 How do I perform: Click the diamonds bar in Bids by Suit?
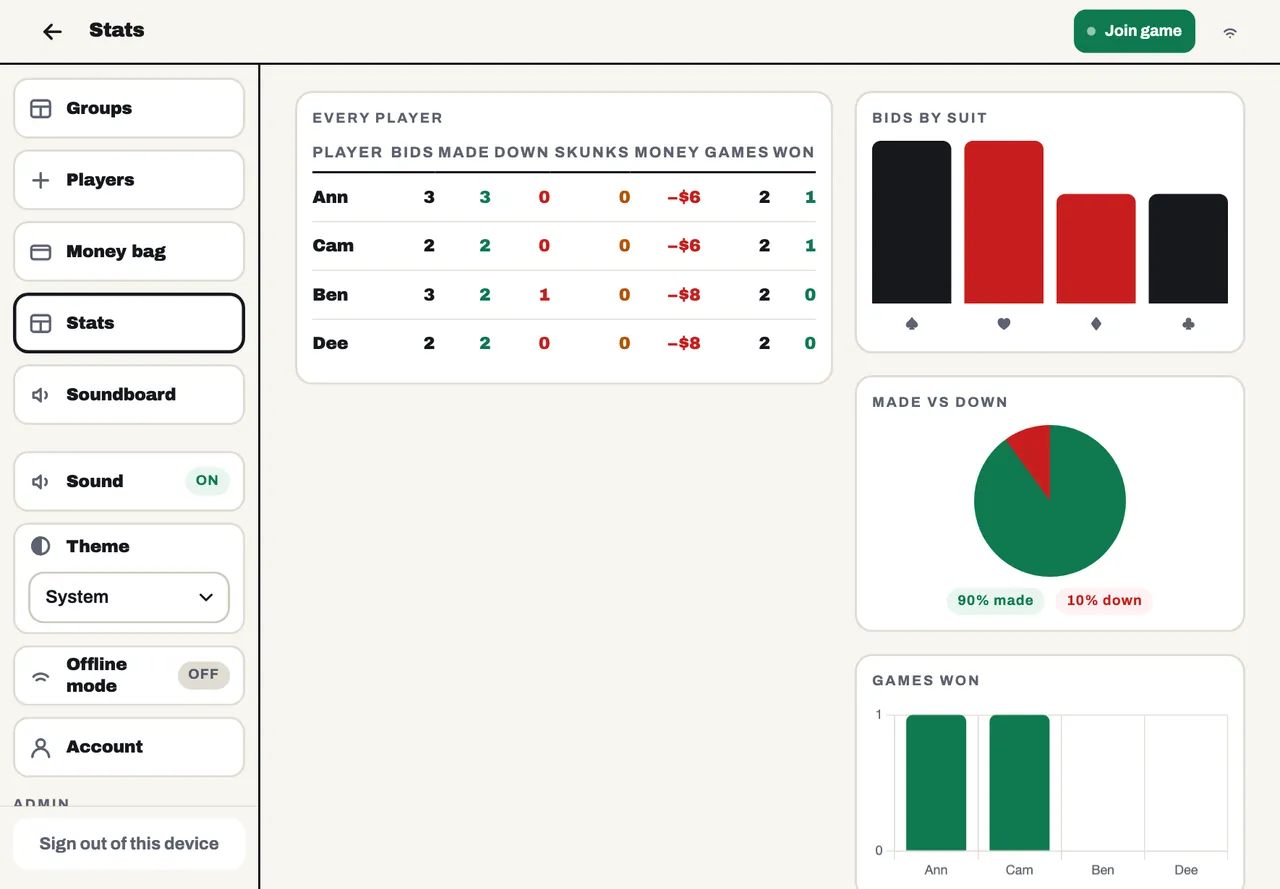click(1096, 249)
